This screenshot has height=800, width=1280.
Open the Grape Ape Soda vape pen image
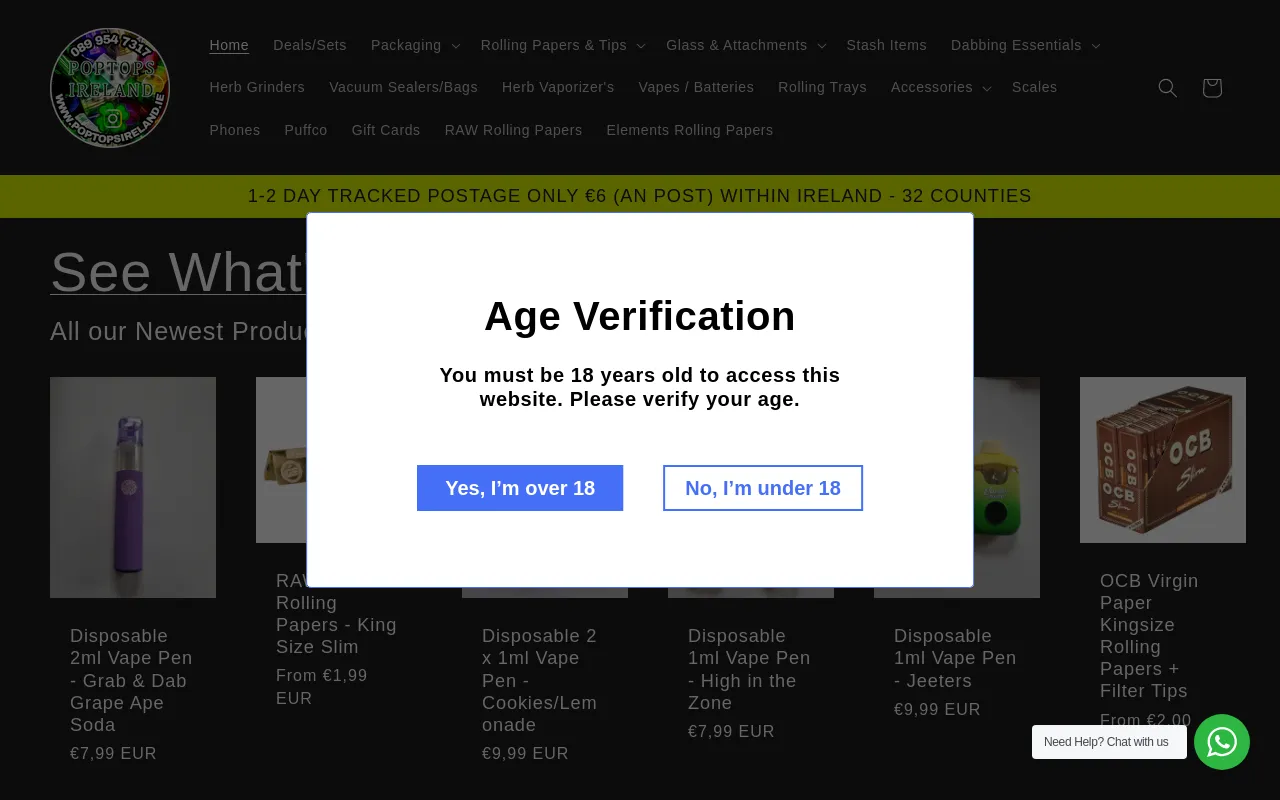(x=133, y=487)
